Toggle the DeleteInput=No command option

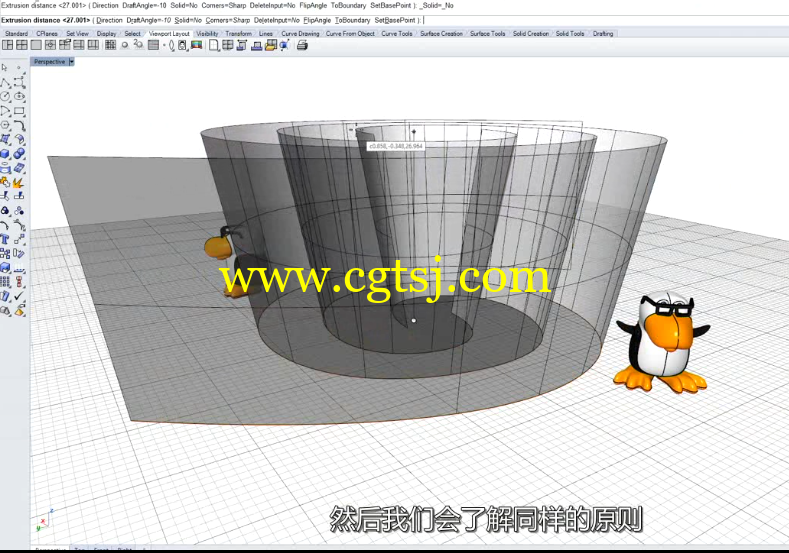pos(276,21)
